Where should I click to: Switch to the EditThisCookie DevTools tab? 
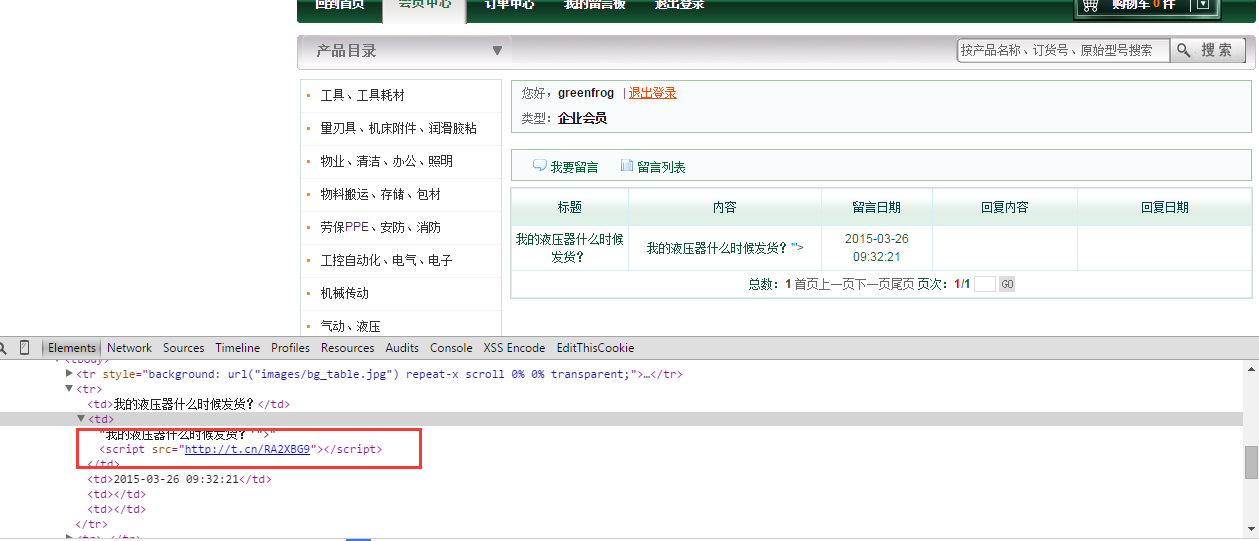click(595, 348)
